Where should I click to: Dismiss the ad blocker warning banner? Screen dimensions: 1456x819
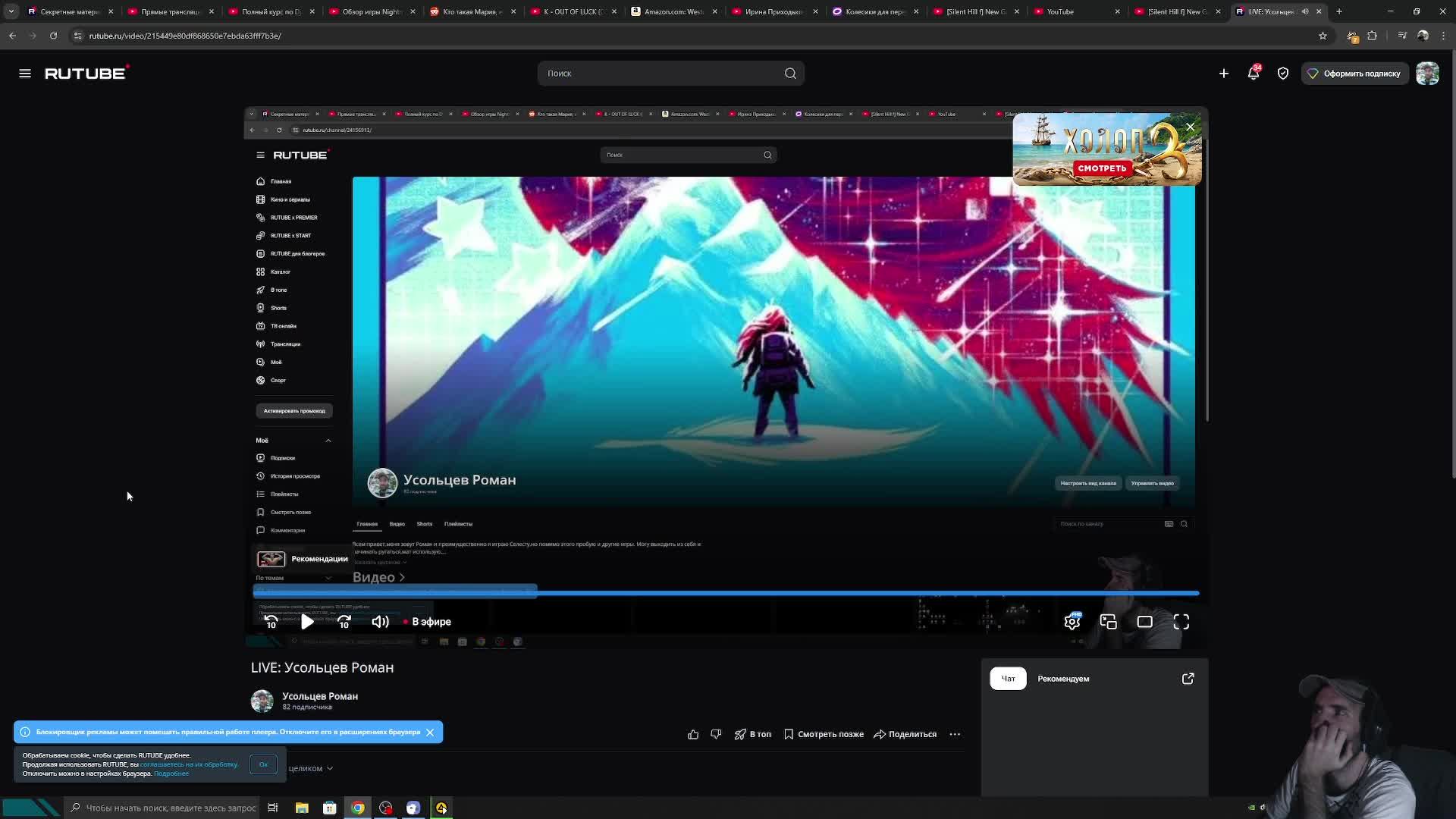click(430, 733)
